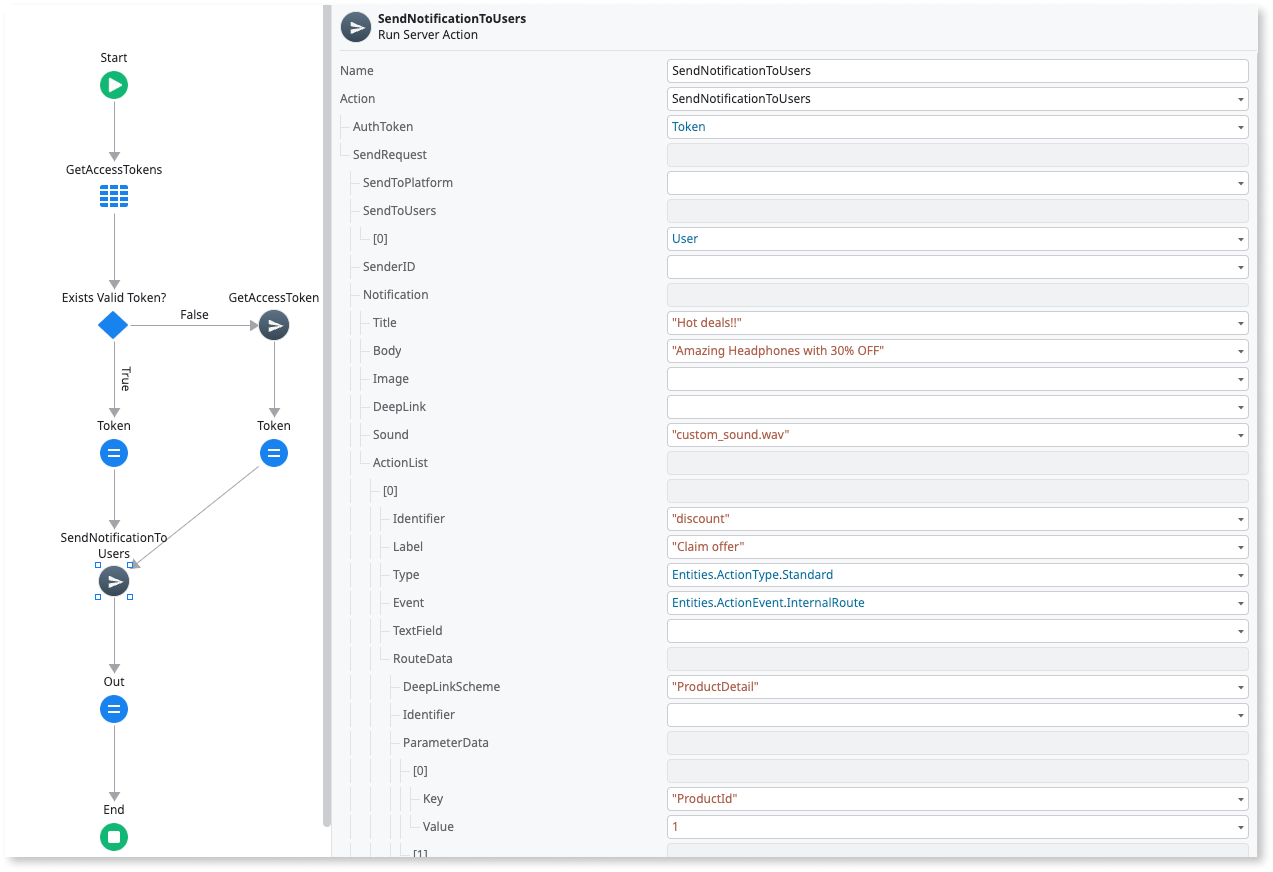Select the Token assign node below True branch
This screenshot has height=872, width=1273.
click(113, 453)
